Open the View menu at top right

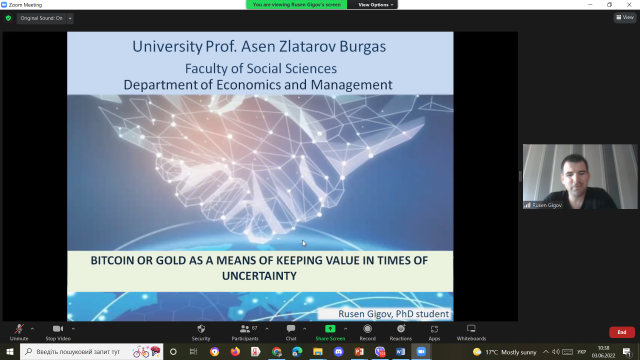[625, 18]
